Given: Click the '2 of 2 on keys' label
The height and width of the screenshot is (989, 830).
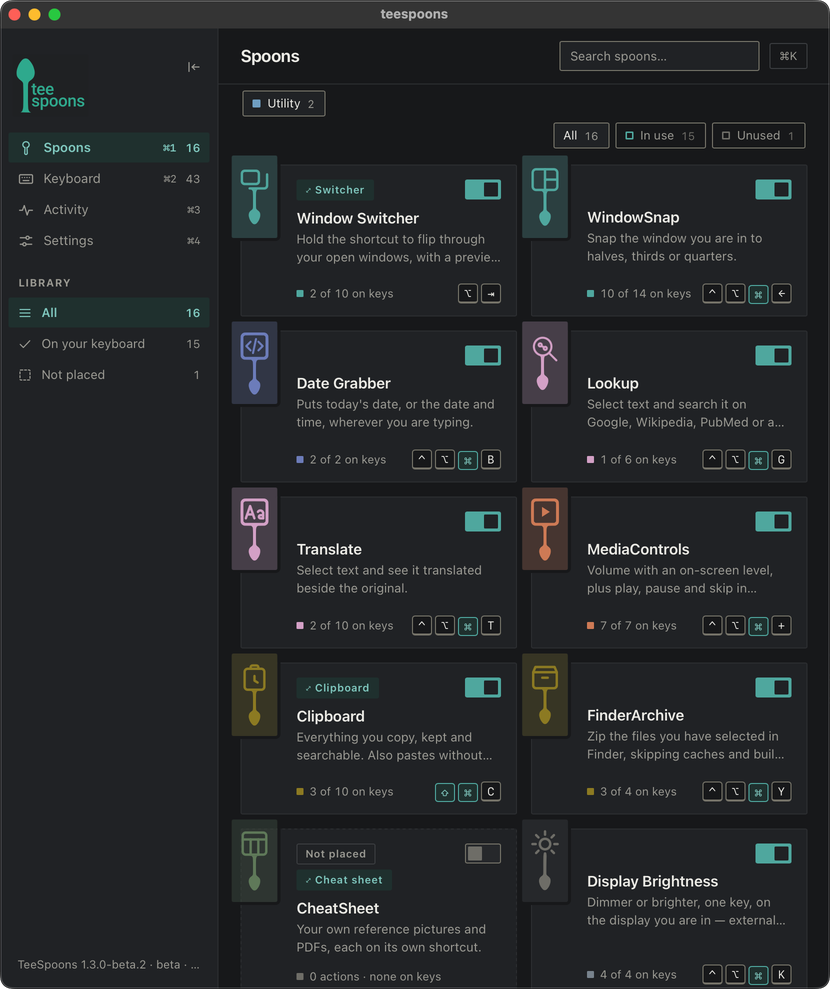Looking at the screenshot, I should tap(348, 460).
